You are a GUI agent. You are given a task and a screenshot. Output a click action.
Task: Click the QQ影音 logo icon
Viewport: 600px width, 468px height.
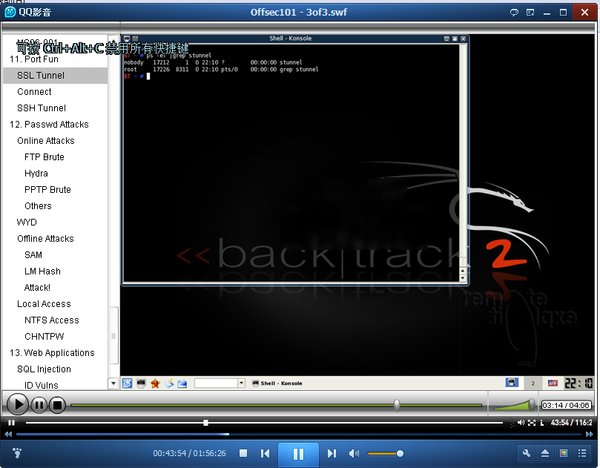click(10, 12)
